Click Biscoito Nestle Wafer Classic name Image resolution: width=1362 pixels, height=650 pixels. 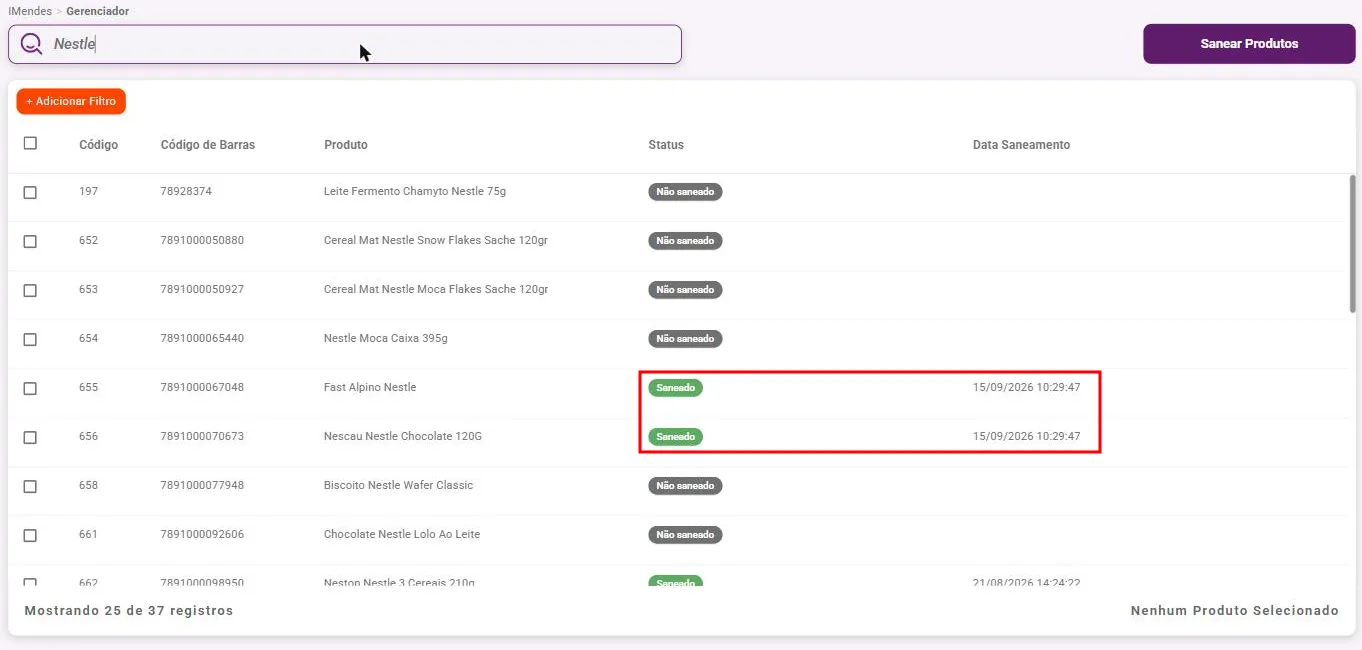[398, 485]
